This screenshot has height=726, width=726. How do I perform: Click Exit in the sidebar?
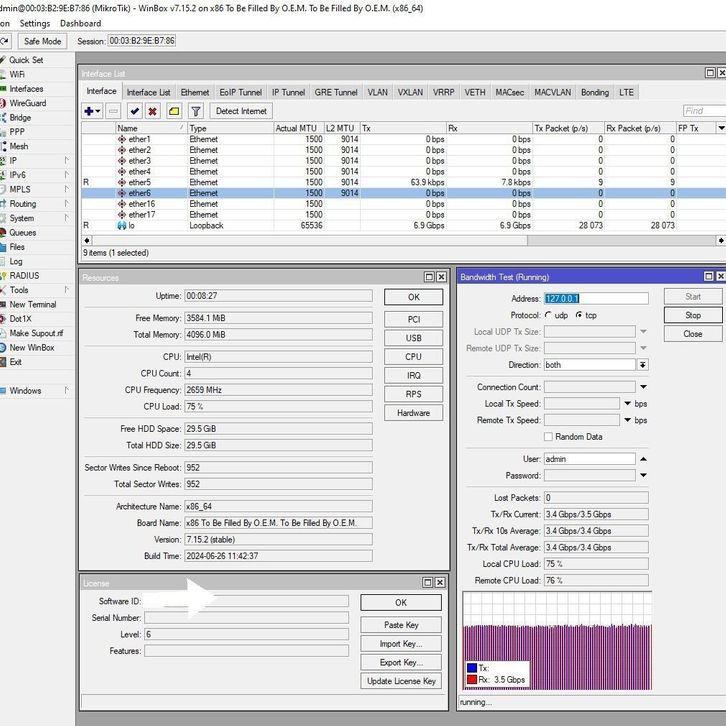15,362
